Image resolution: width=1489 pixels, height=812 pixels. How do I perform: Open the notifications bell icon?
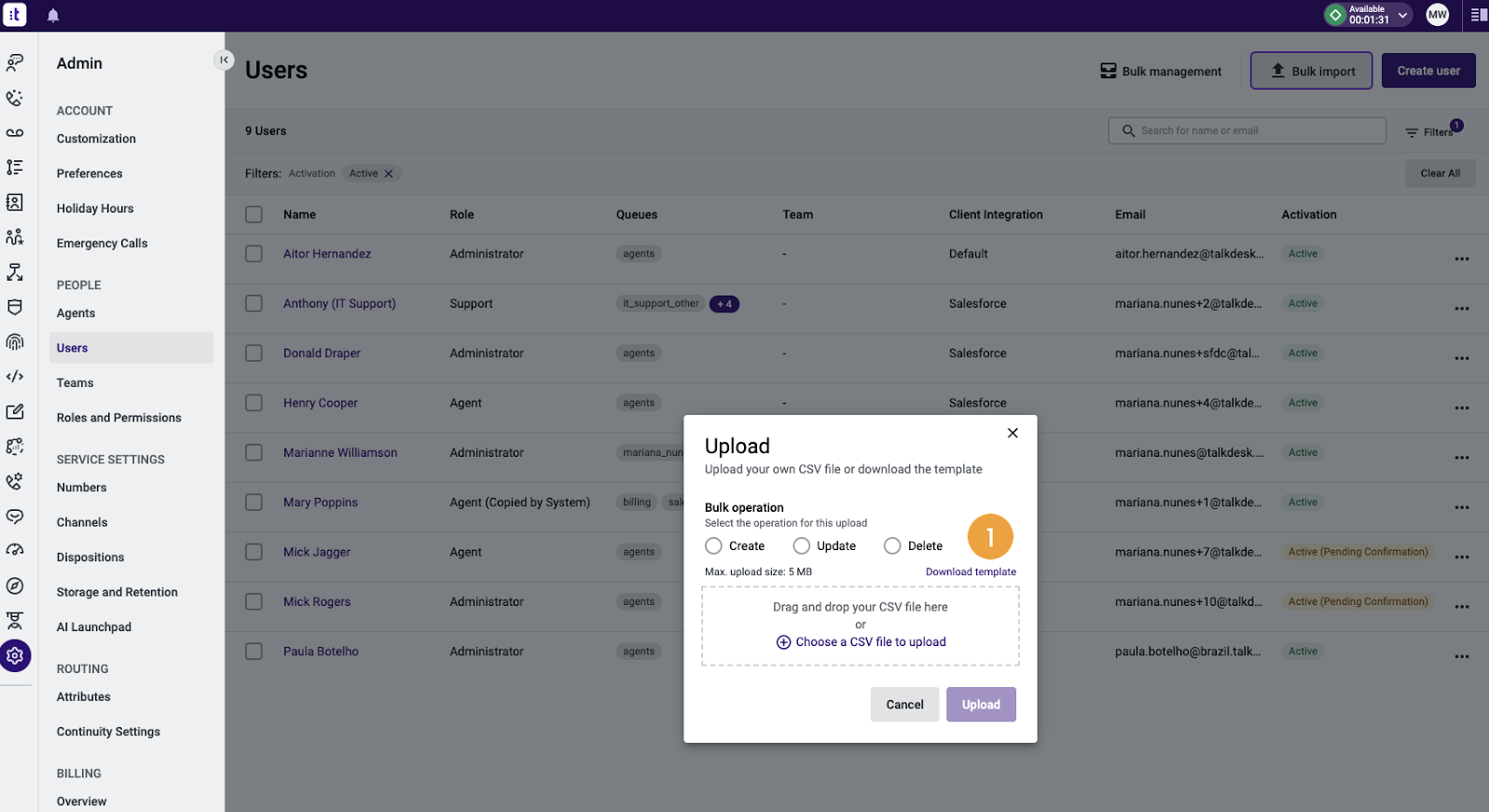[53, 15]
